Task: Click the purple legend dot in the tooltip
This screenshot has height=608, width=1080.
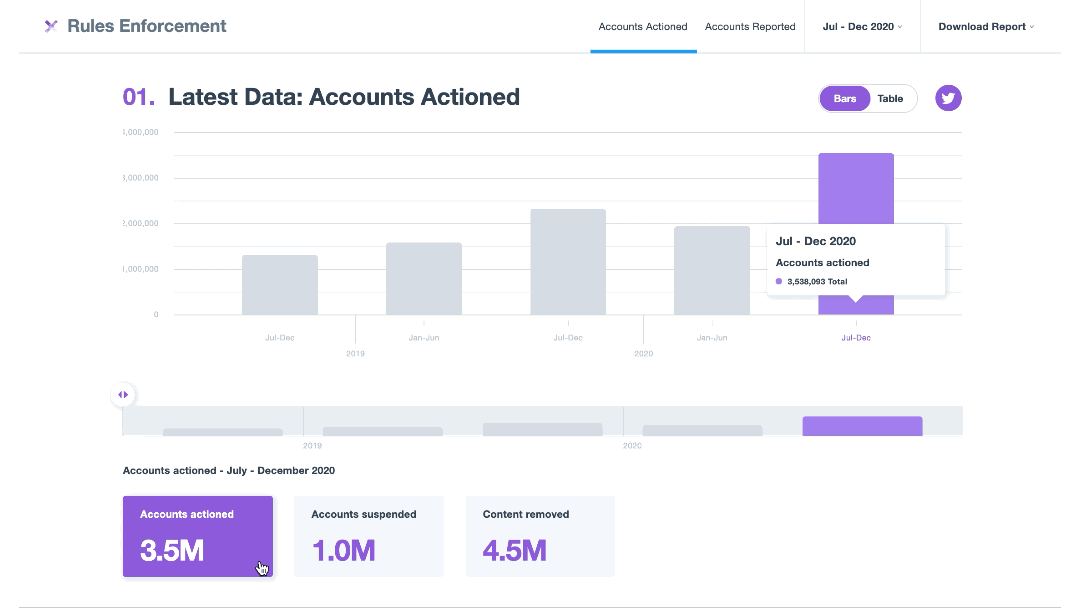Action: pyautogui.click(x=779, y=281)
